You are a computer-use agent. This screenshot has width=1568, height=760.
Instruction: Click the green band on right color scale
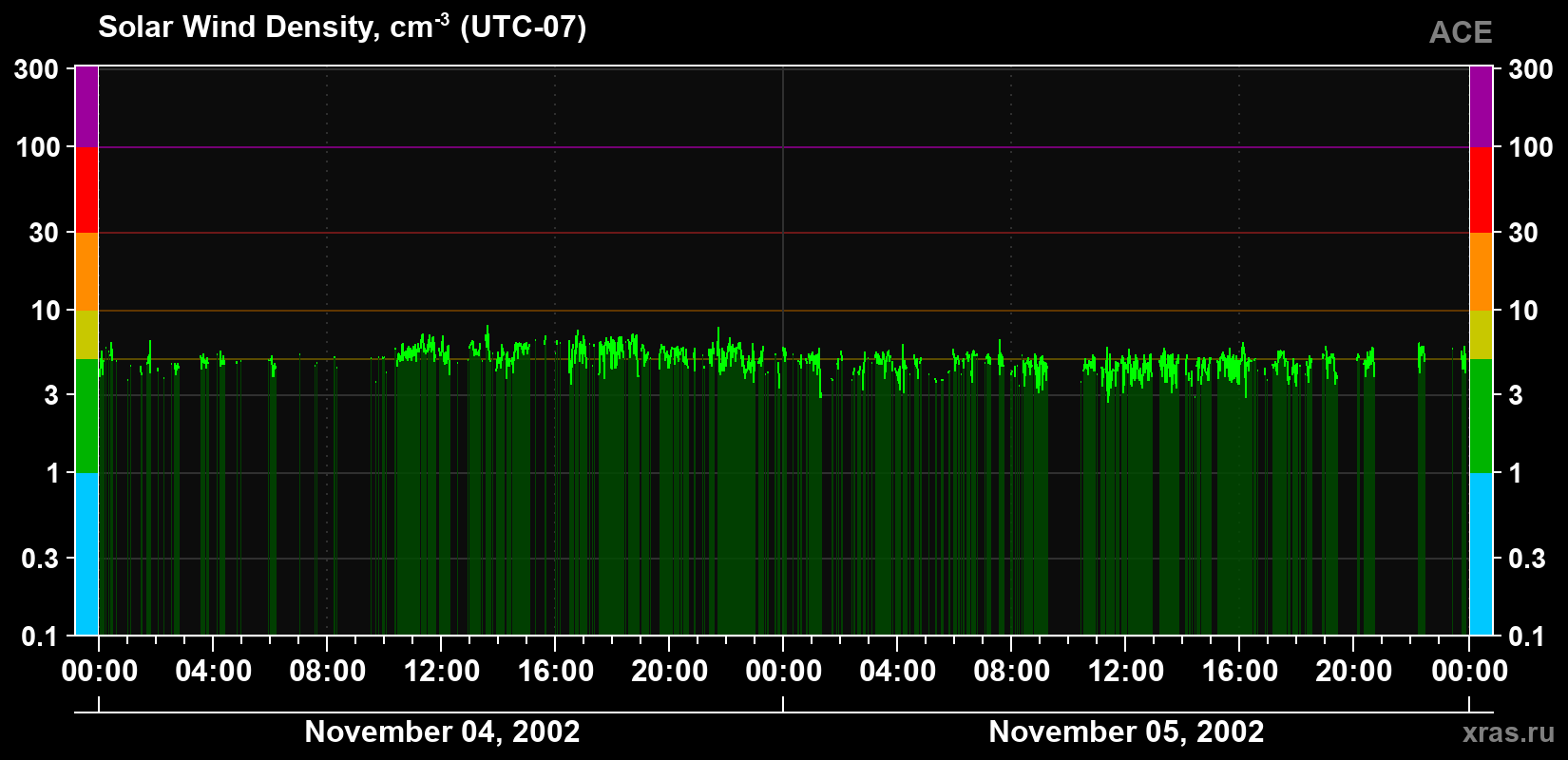1482,416
